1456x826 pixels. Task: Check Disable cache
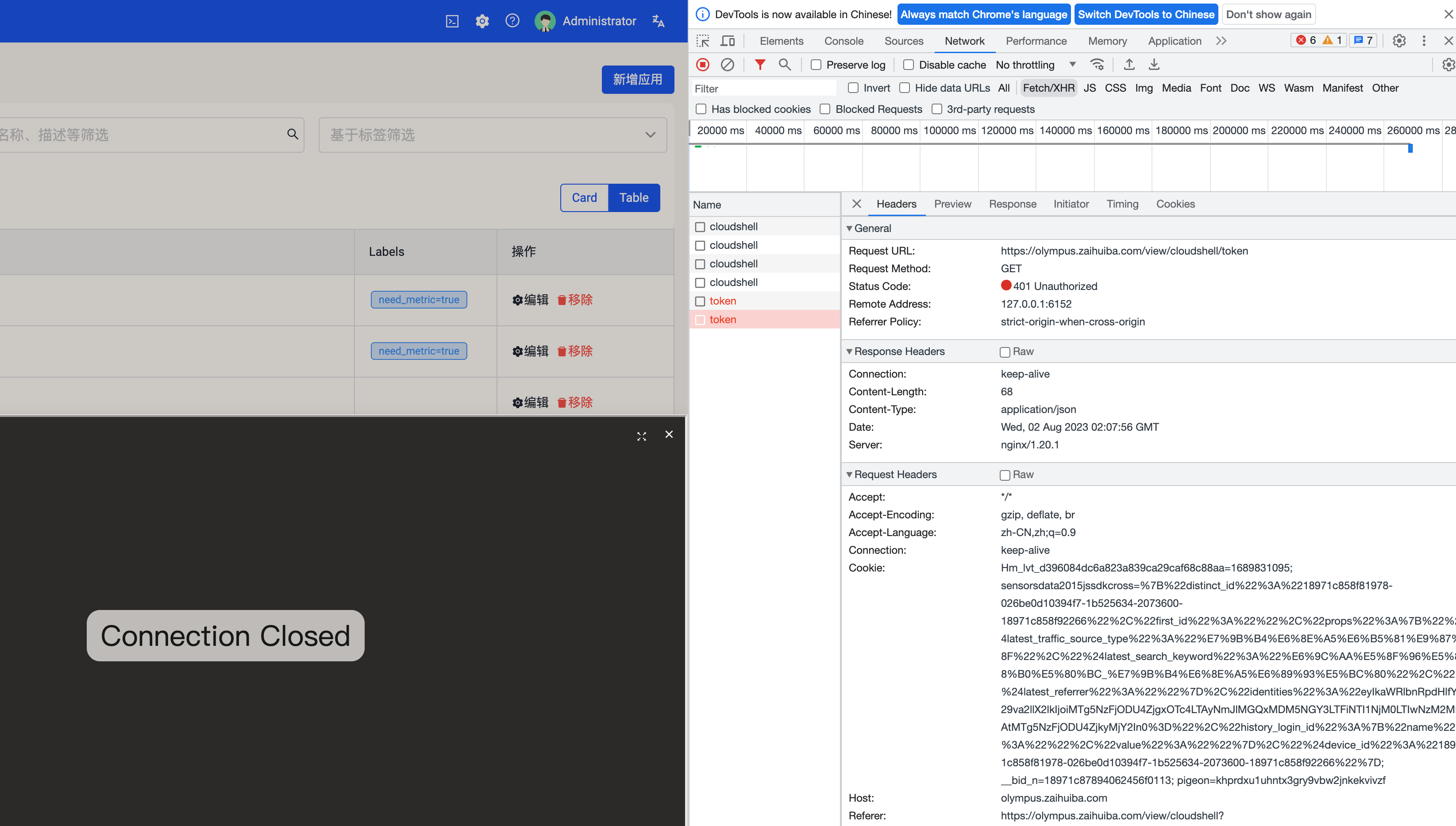click(908, 64)
